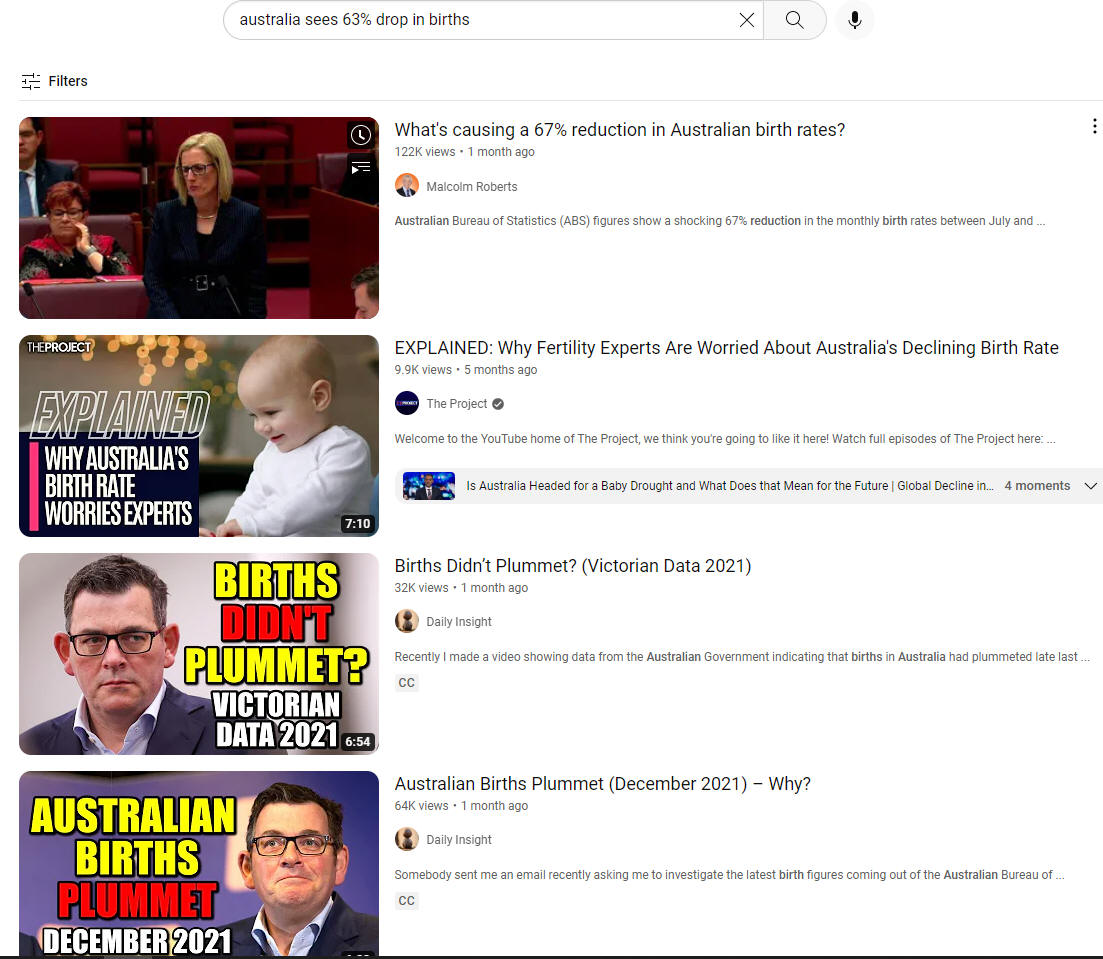Image resolution: width=1103 pixels, height=959 pixels.
Task: Open 'Australian Births Plummet (December 2021) – Why?' title
Action: 602,785
